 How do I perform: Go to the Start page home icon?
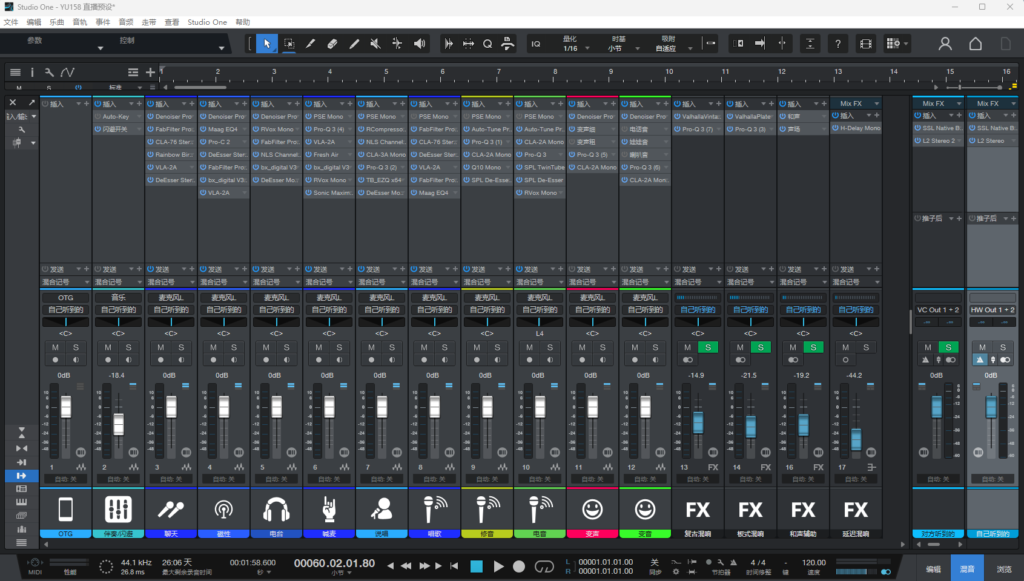point(975,44)
